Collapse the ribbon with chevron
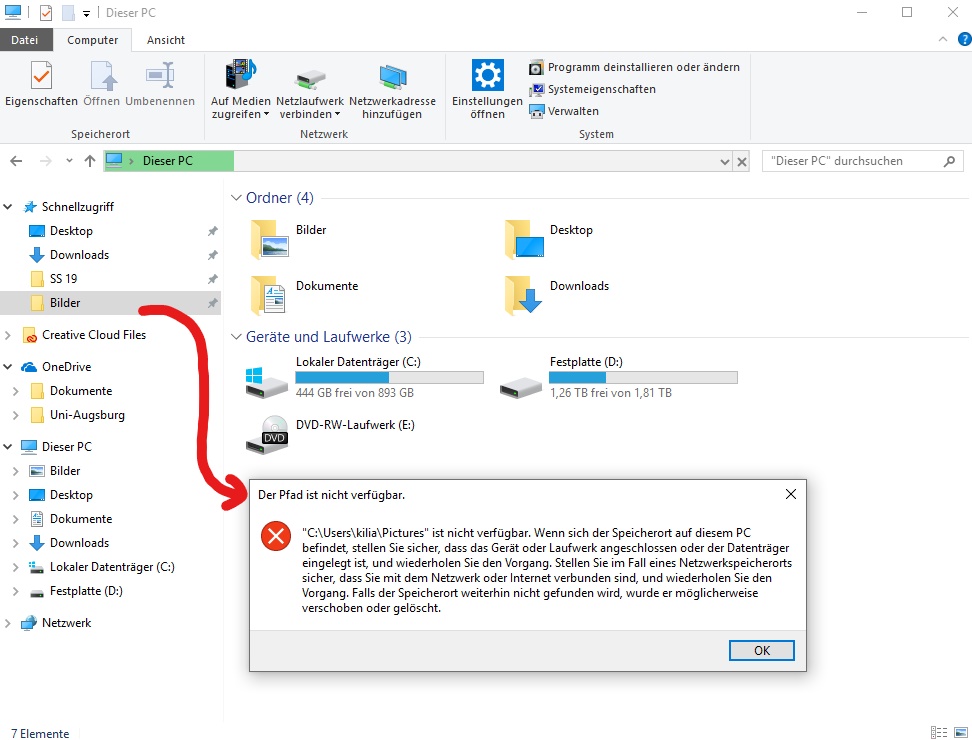This screenshot has height=740, width=972. tap(943, 39)
